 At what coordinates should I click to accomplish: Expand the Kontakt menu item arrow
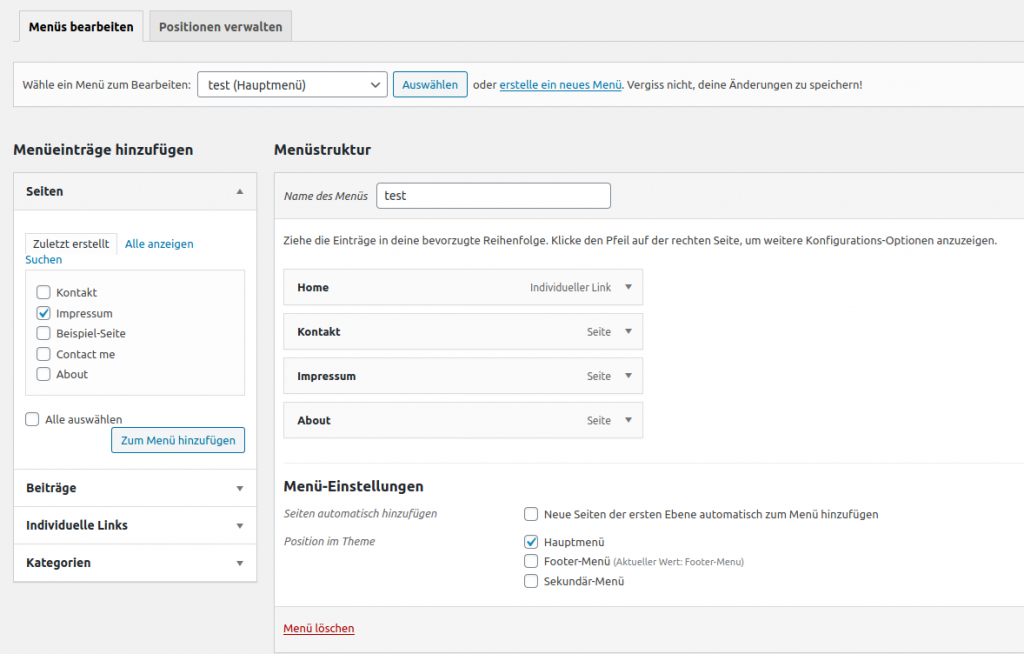[628, 331]
